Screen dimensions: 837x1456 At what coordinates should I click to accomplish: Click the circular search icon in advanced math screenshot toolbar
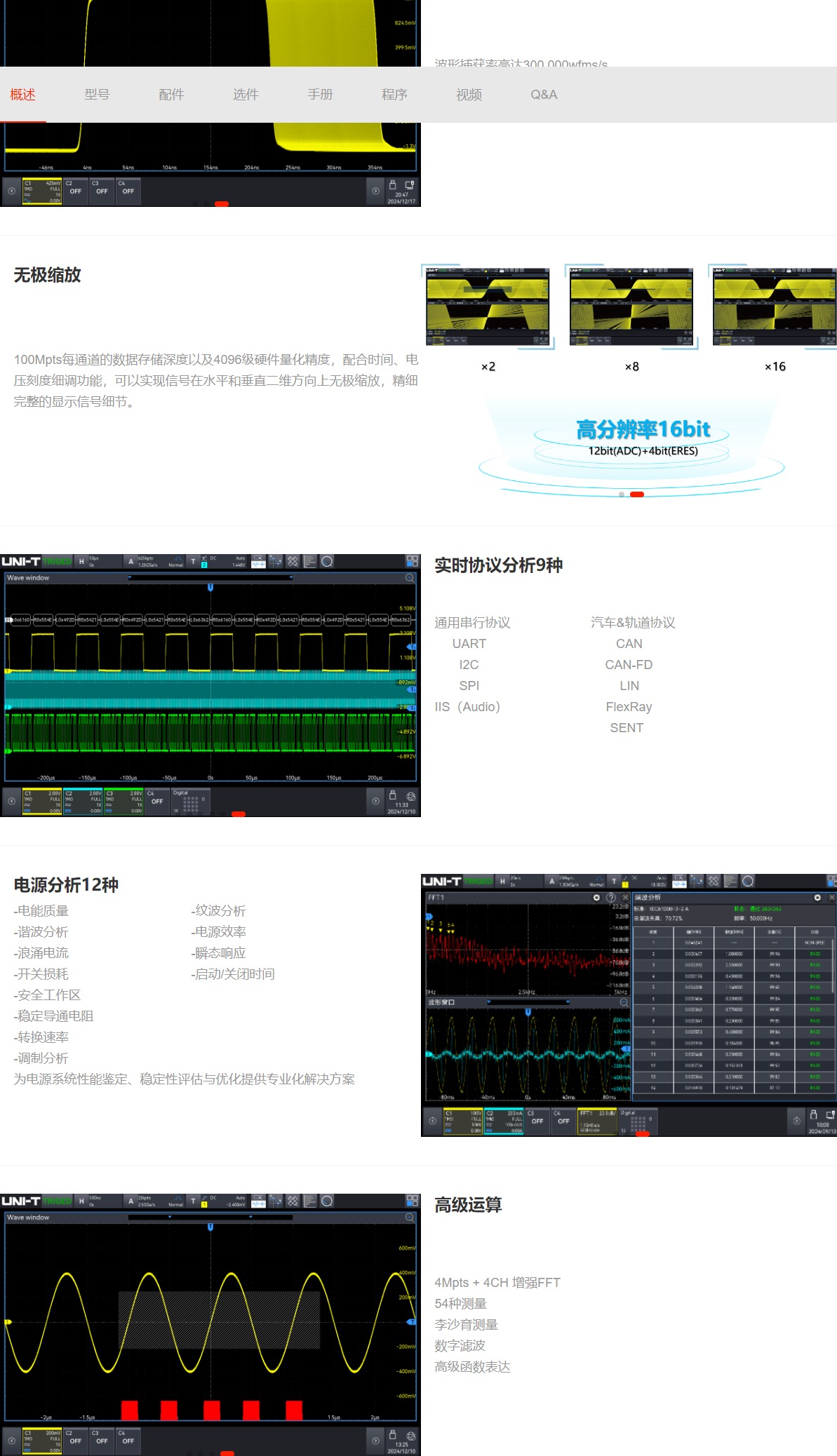(x=327, y=1201)
